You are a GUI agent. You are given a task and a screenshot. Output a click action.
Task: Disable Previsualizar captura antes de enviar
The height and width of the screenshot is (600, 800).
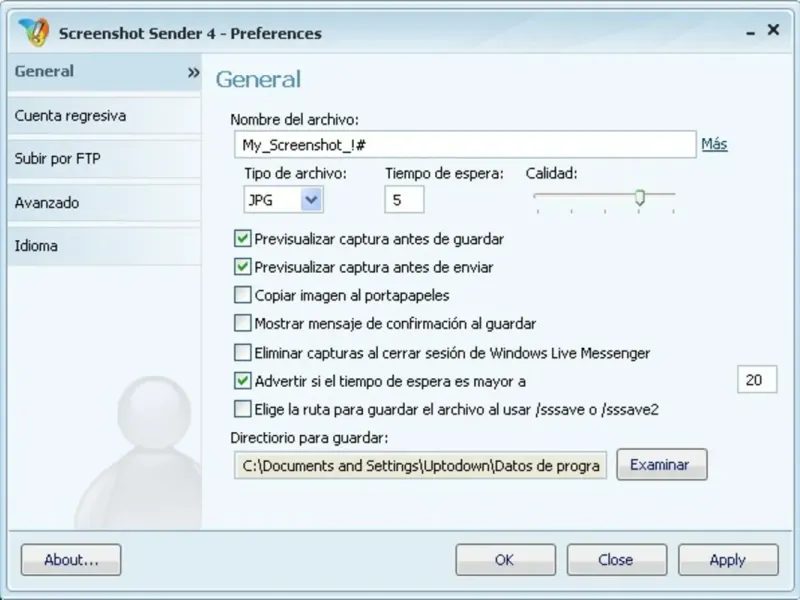pos(242,267)
